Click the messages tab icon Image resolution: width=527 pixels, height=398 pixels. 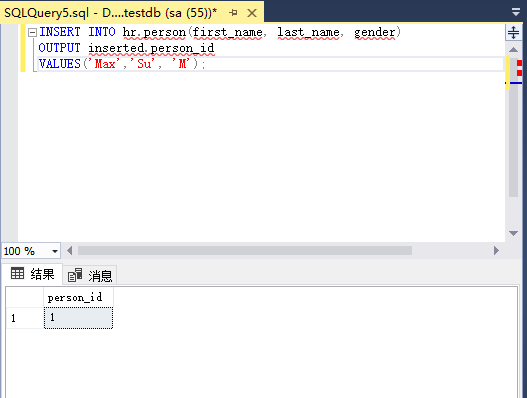[x=75, y=275]
